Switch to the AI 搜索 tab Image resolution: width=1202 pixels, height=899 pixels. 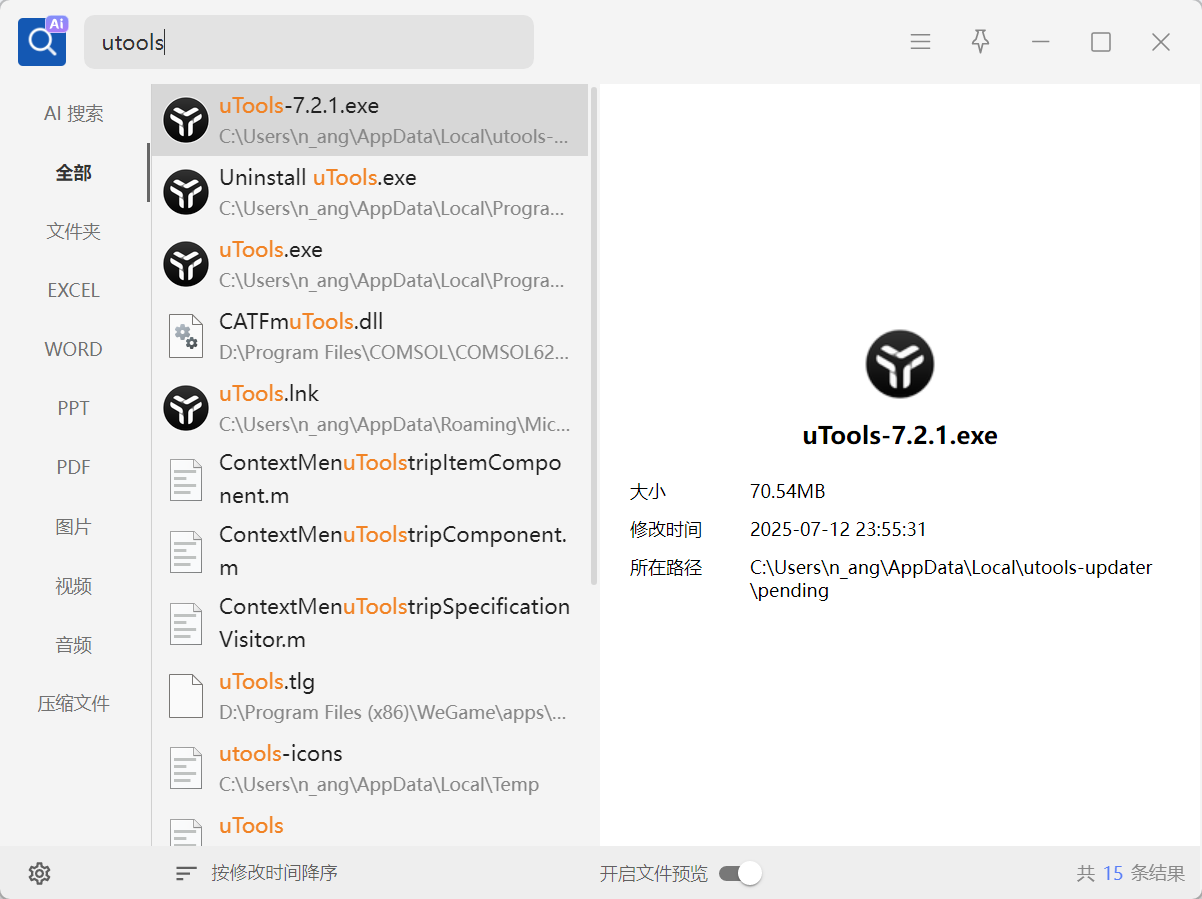[x=74, y=114]
